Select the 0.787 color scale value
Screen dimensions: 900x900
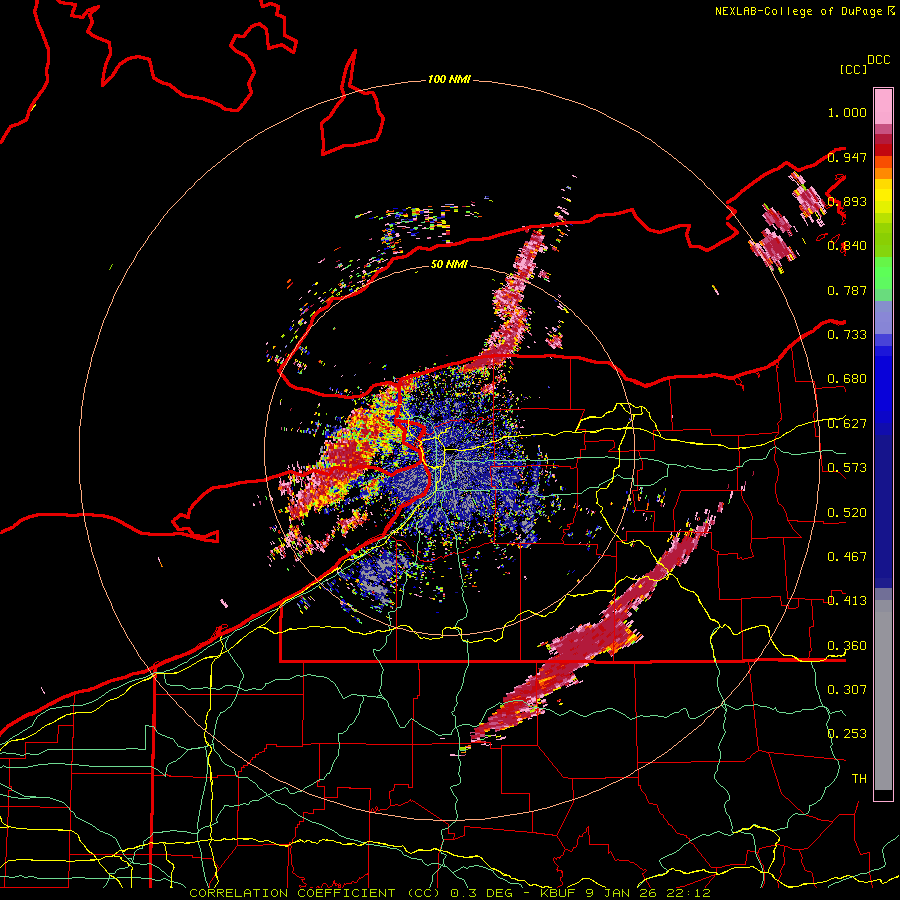pos(847,290)
